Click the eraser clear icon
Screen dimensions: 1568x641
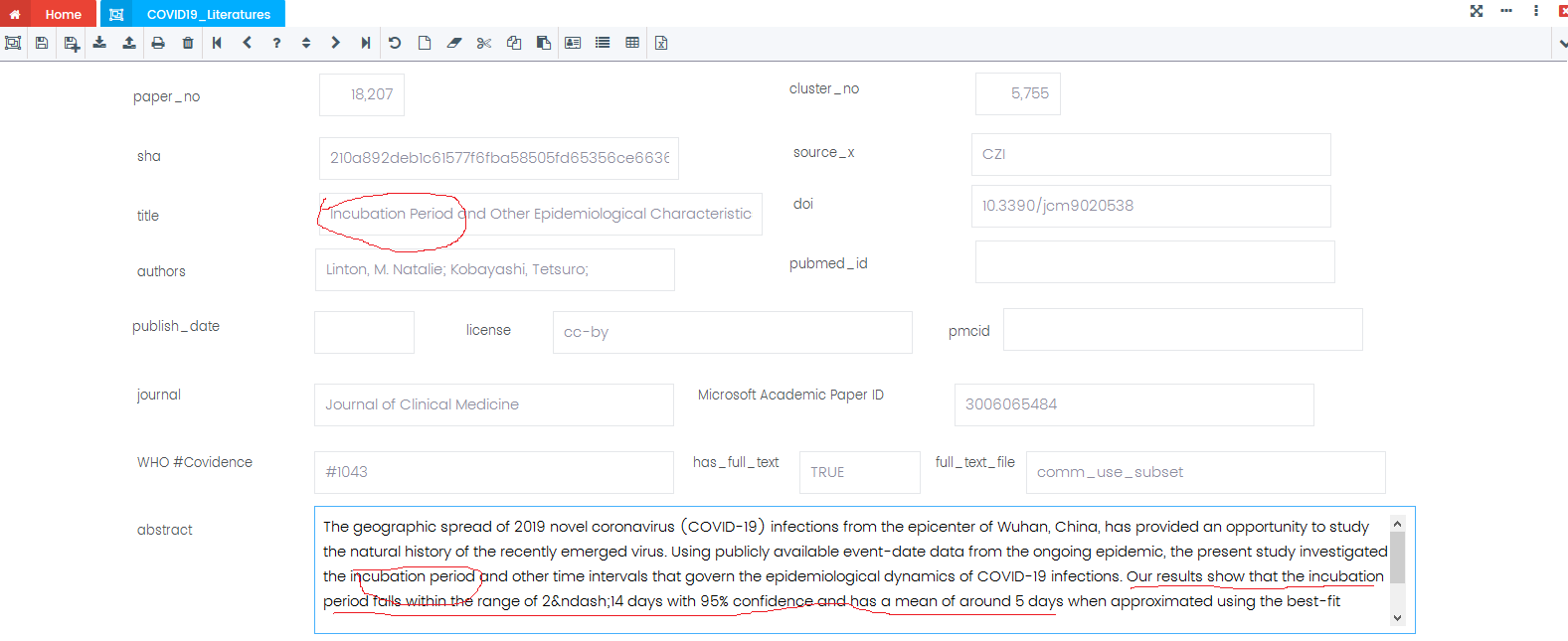point(454,43)
